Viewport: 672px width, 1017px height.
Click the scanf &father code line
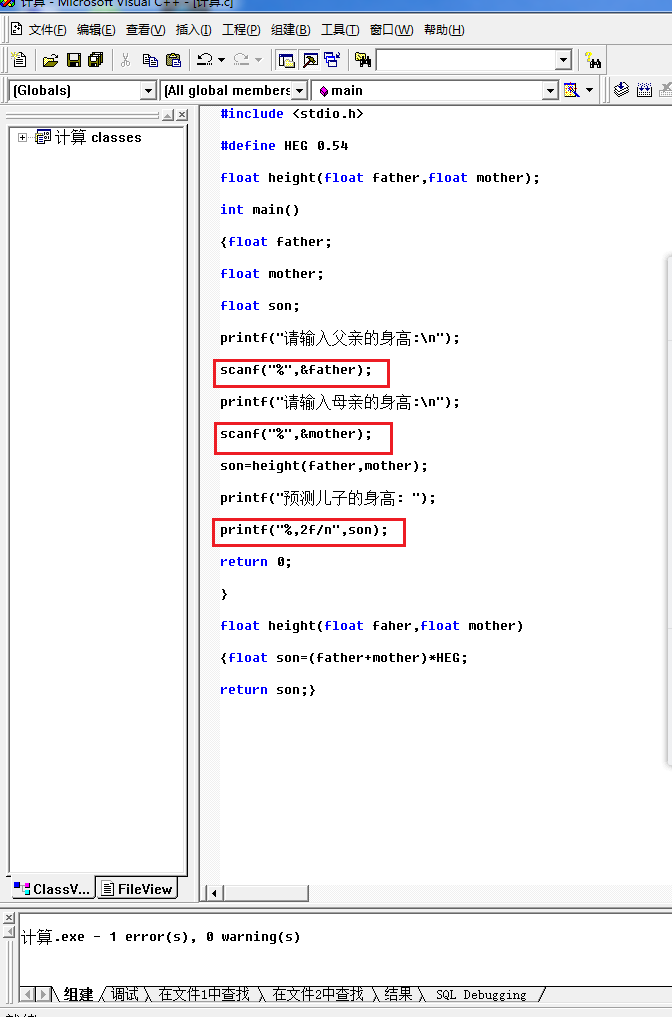296,370
